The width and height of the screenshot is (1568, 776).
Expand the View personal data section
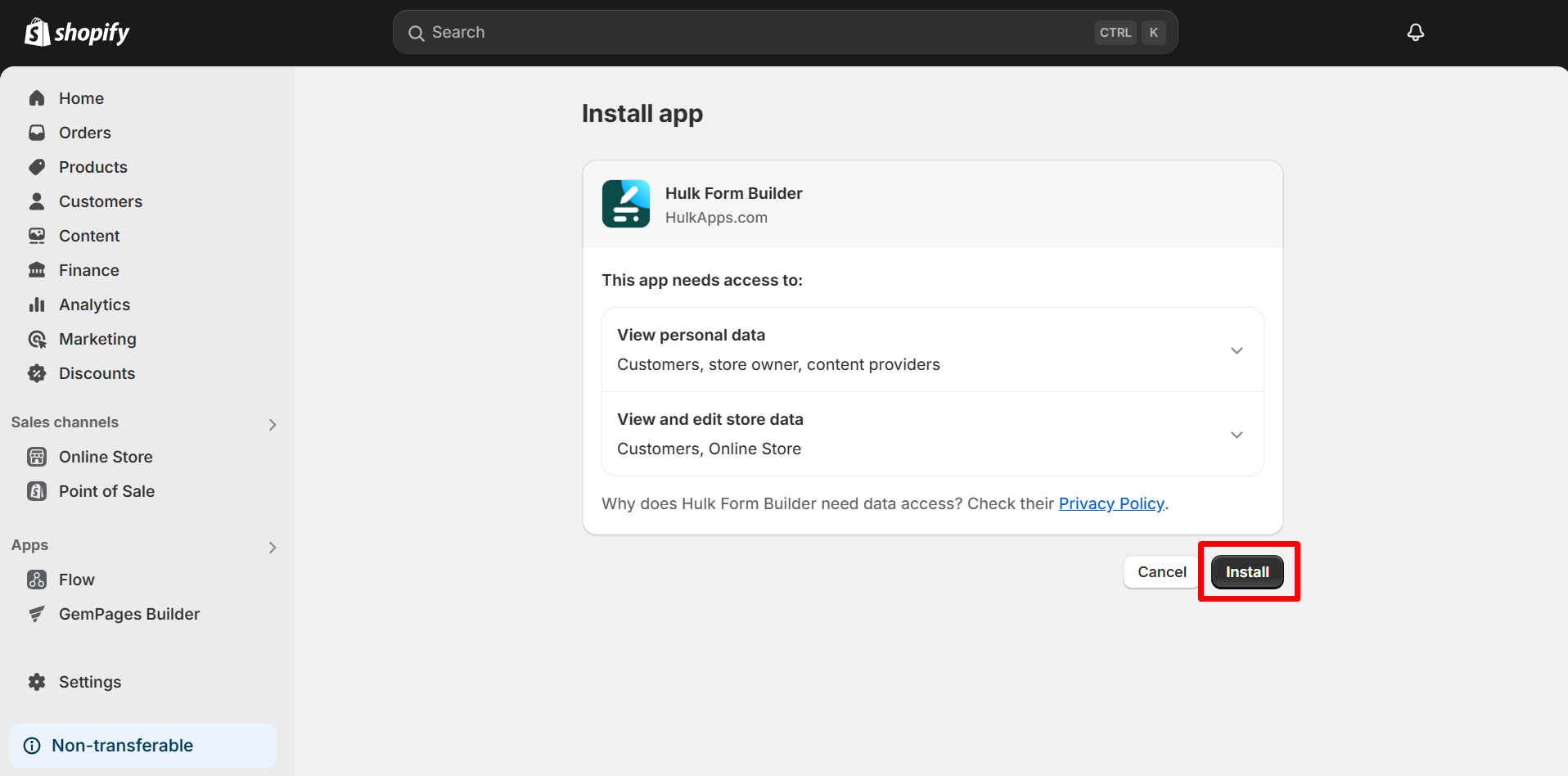click(x=1236, y=350)
